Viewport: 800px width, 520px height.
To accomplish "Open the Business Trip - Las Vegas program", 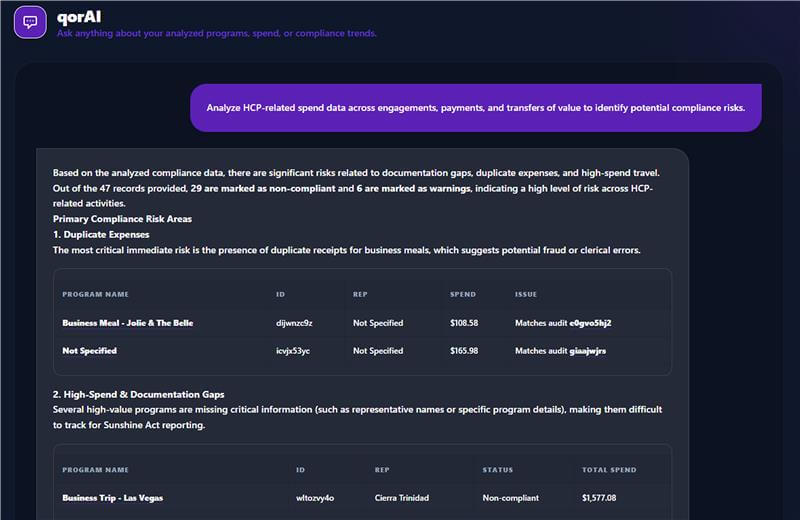I will point(112,497).
